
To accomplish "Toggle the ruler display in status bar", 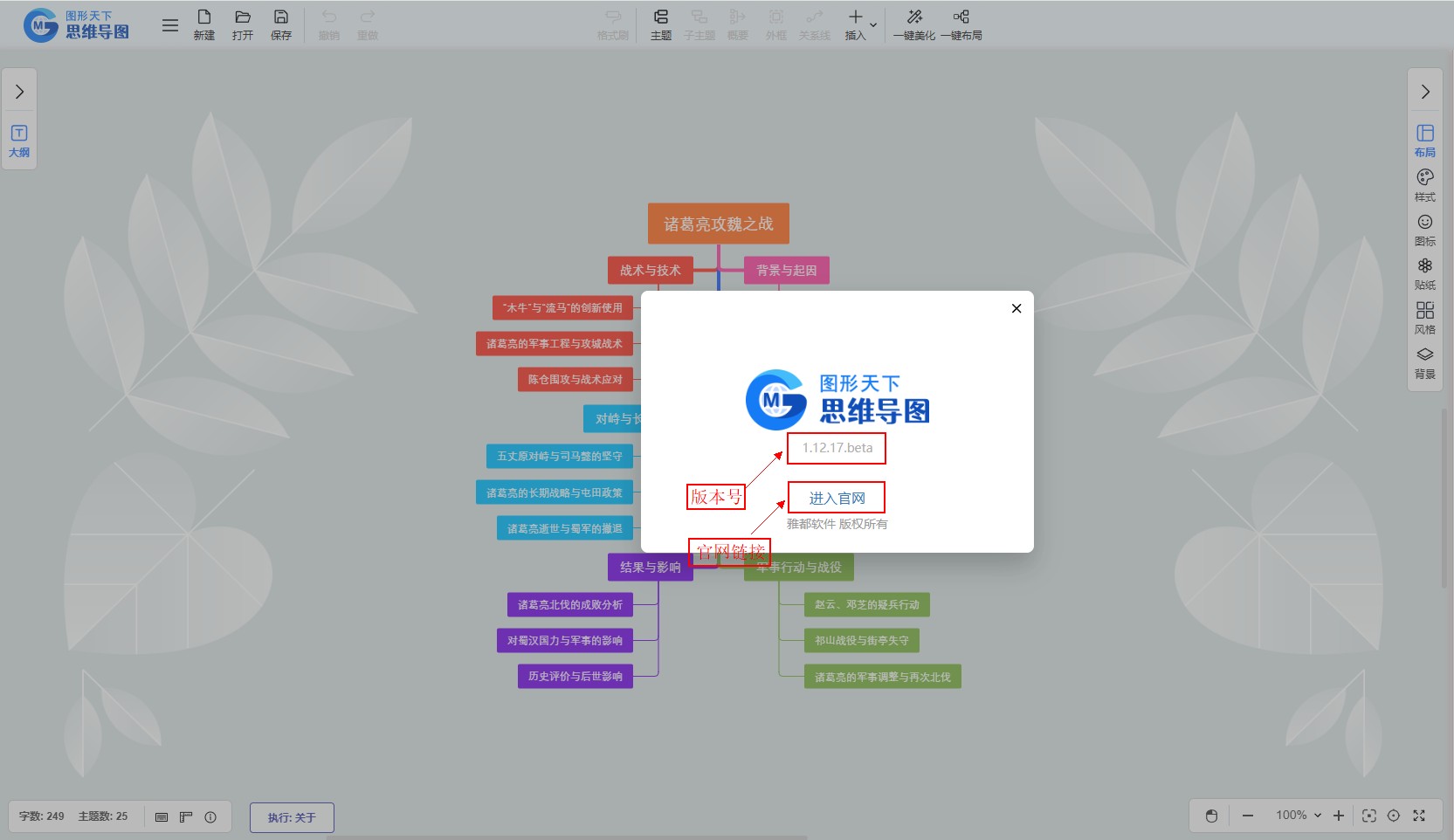I will pos(186,817).
